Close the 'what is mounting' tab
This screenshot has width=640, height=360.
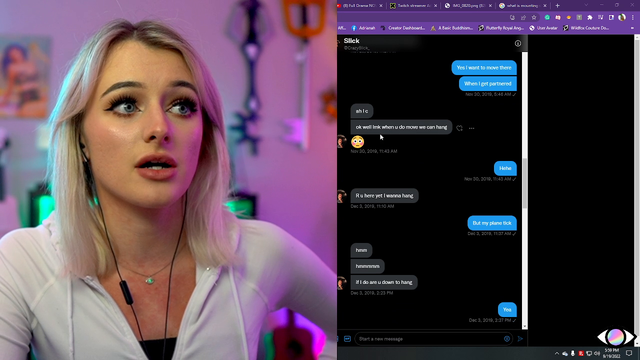tap(545, 6)
